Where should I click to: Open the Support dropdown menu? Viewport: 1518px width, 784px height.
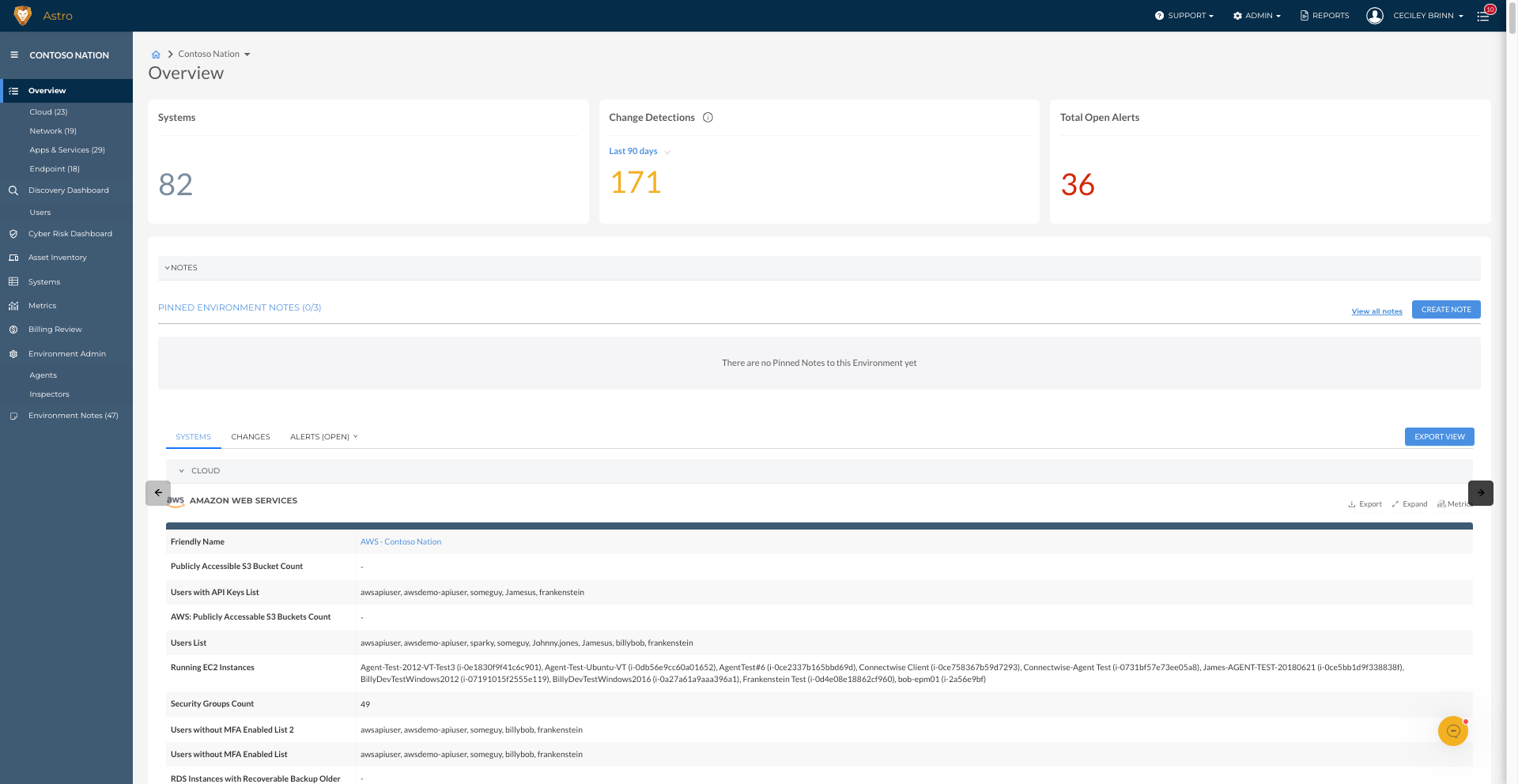pyautogui.click(x=1184, y=16)
